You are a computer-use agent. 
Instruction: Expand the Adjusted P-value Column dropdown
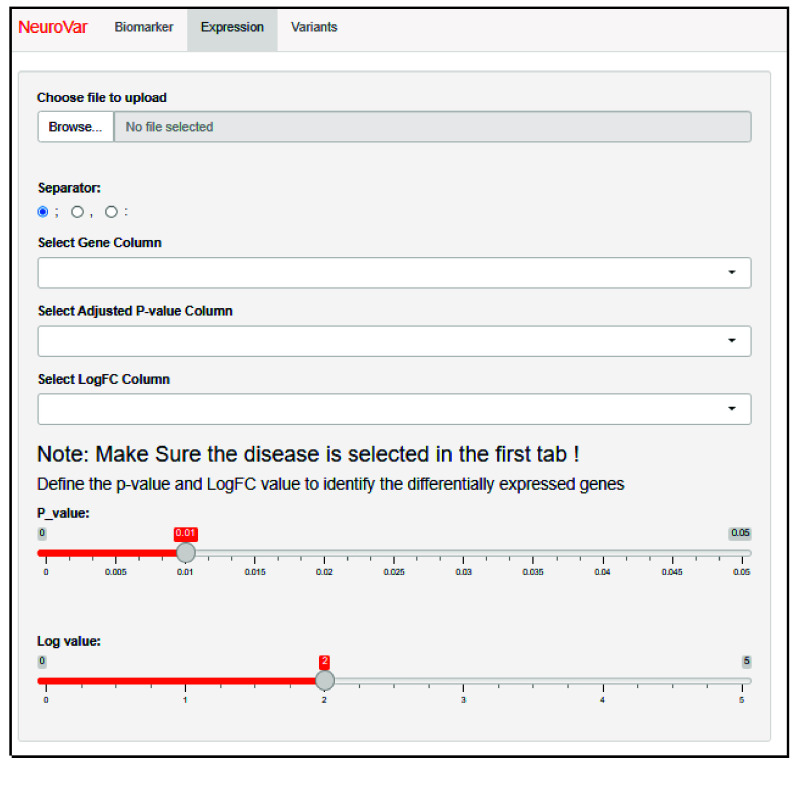(394, 341)
